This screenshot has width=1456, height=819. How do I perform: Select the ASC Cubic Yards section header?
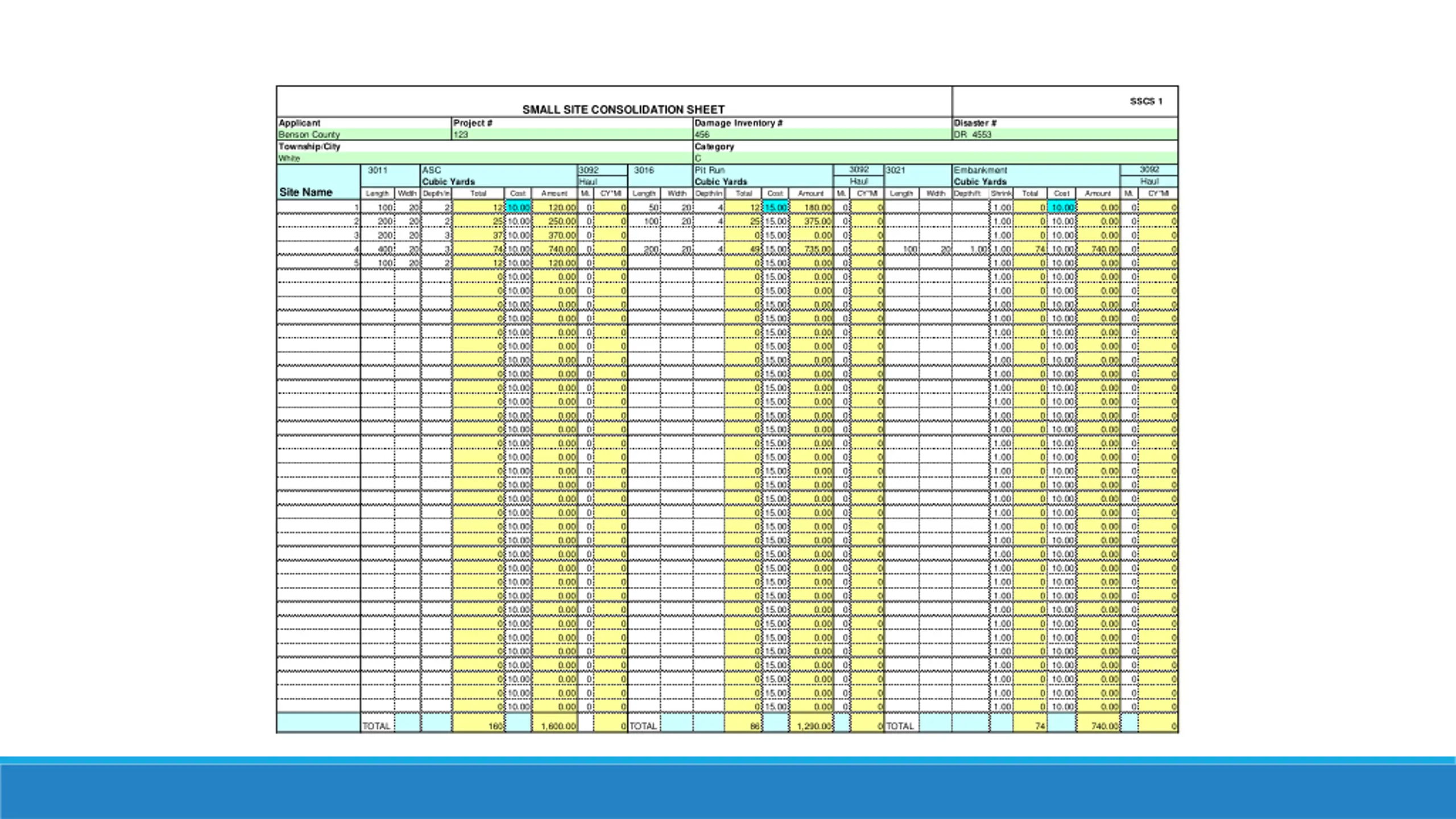[498, 176]
